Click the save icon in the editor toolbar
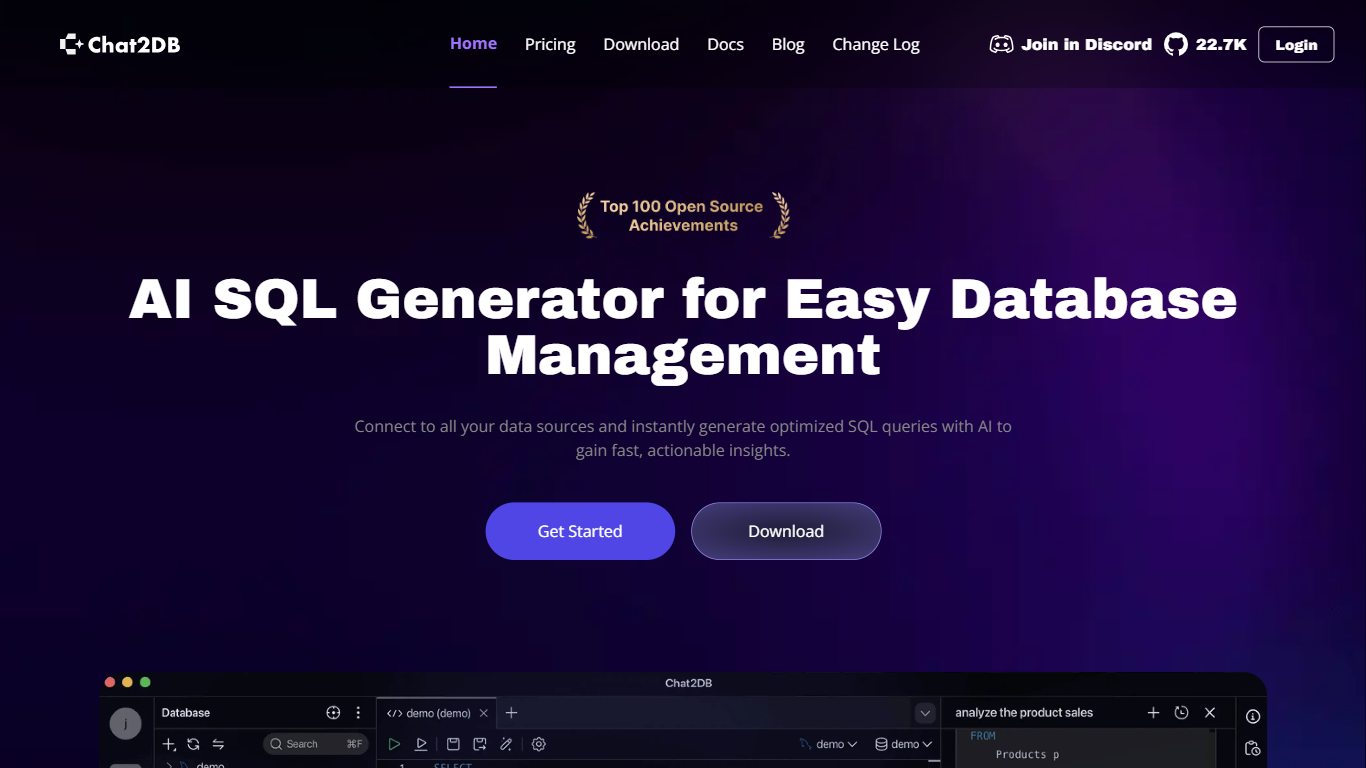 point(453,744)
